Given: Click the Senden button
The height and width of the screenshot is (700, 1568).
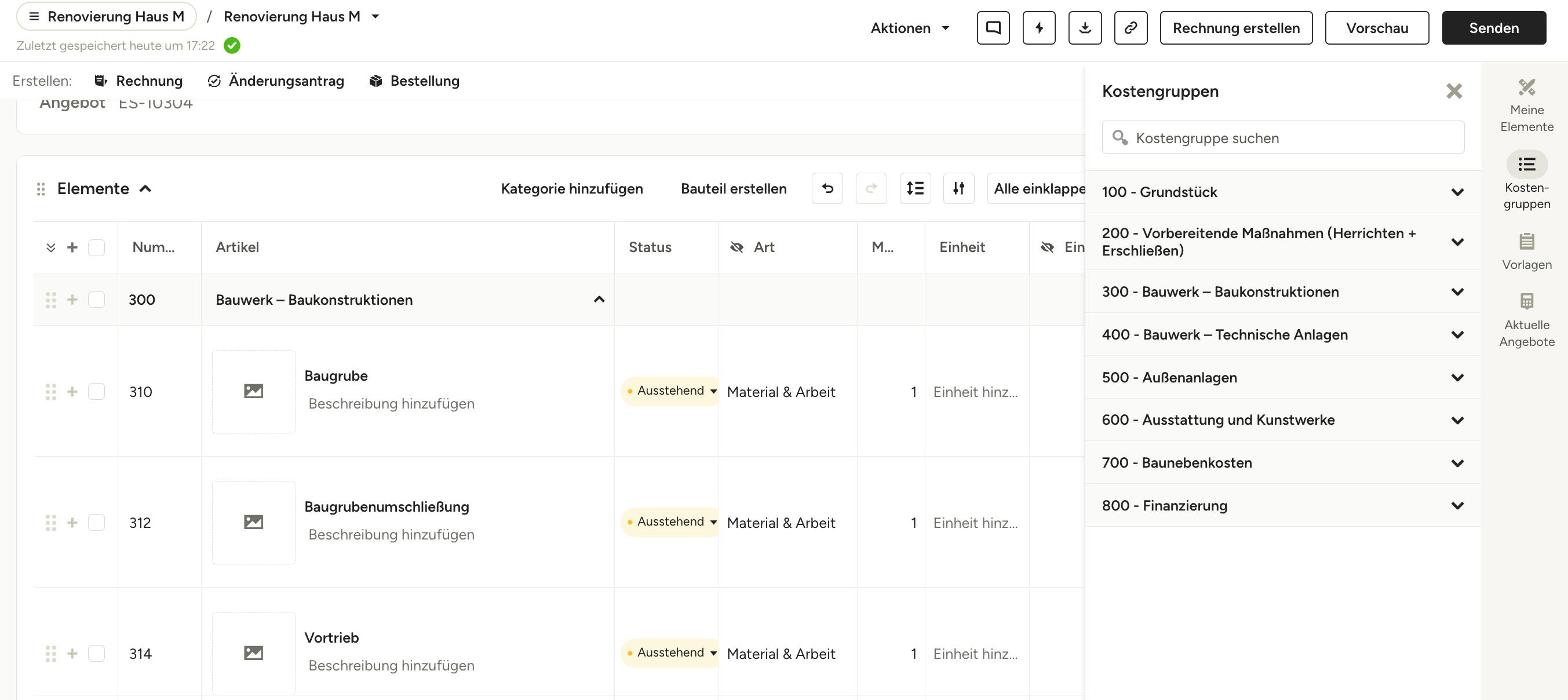Looking at the screenshot, I should pyautogui.click(x=1494, y=28).
